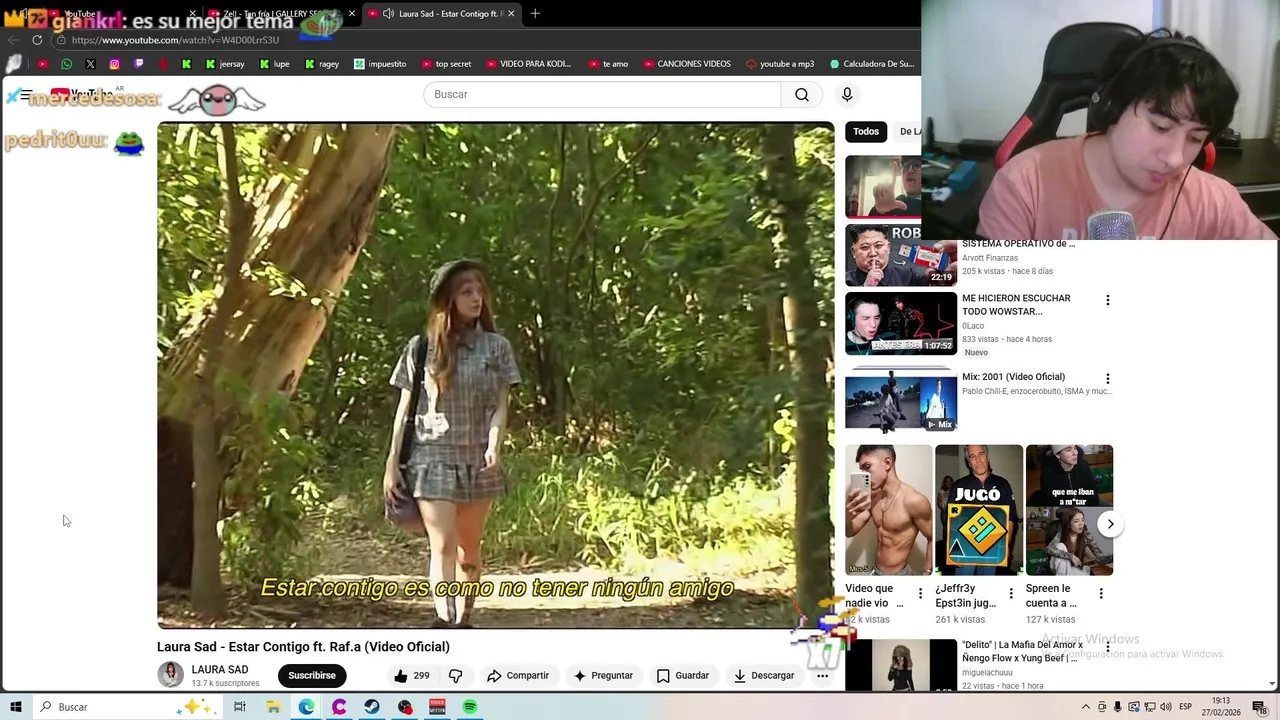This screenshot has width=1280, height=720.
Task: Open ME HICIERON ESCUCHAR TODO WOWSTAR thumbnail
Action: tap(901, 323)
